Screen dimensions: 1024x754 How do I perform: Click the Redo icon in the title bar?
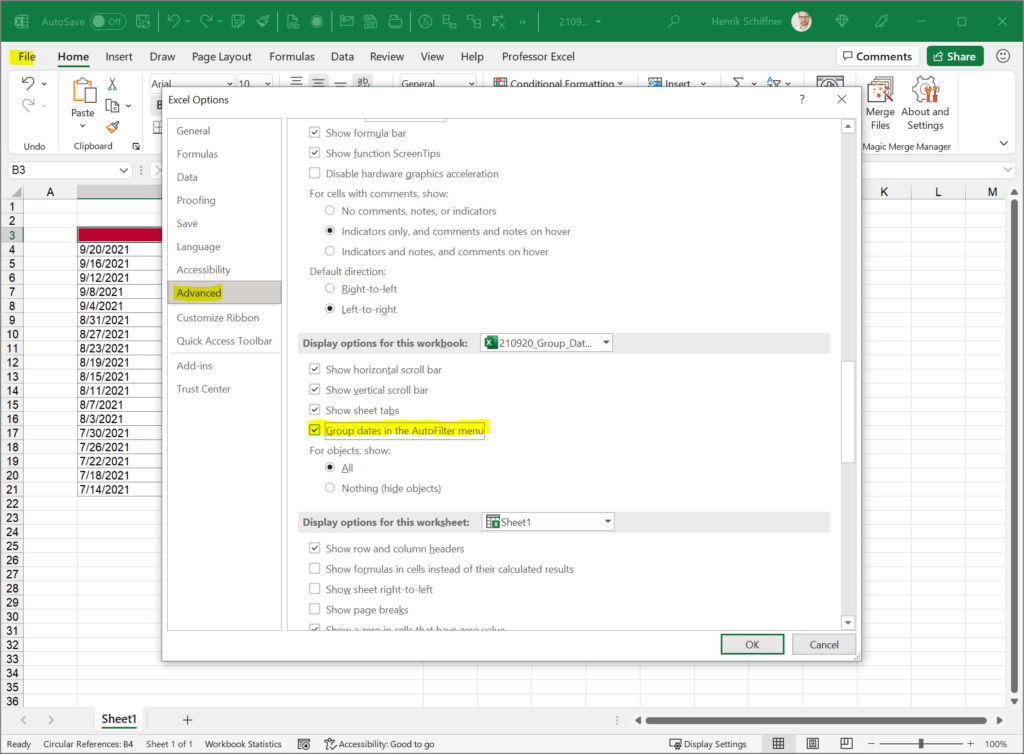coord(206,21)
